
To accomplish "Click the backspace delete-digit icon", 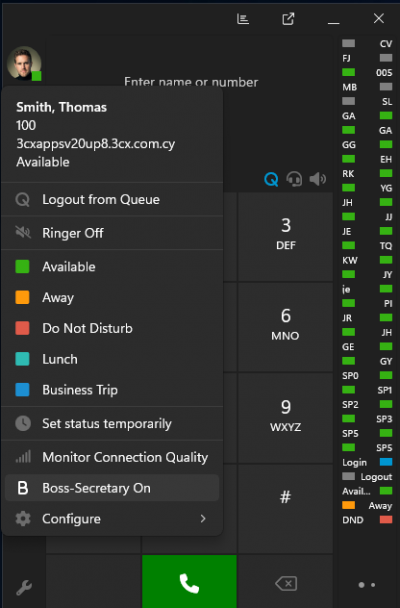I will (286, 583).
